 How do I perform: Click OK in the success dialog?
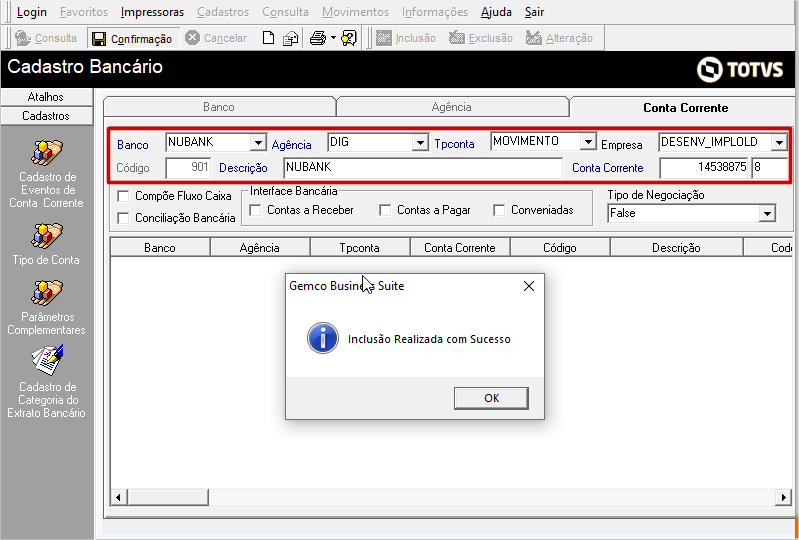click(x=491, y=398)
